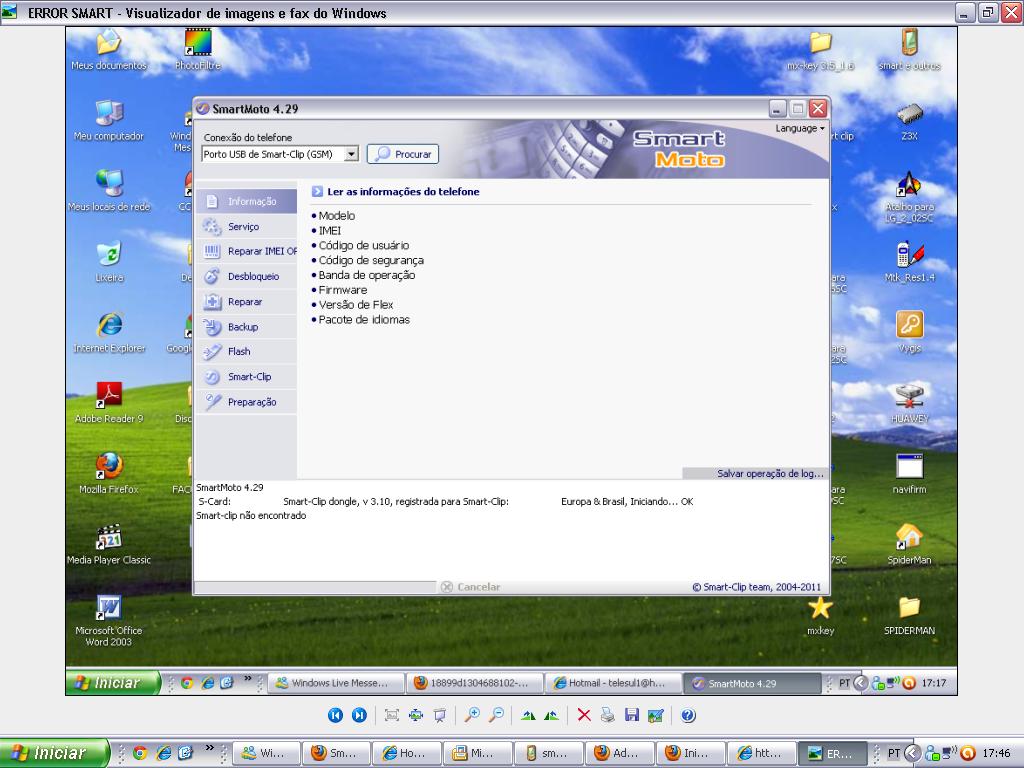The image size is (1024, 768).
Task: Click the Internet Explorer desktop icon
Action: 108,332
